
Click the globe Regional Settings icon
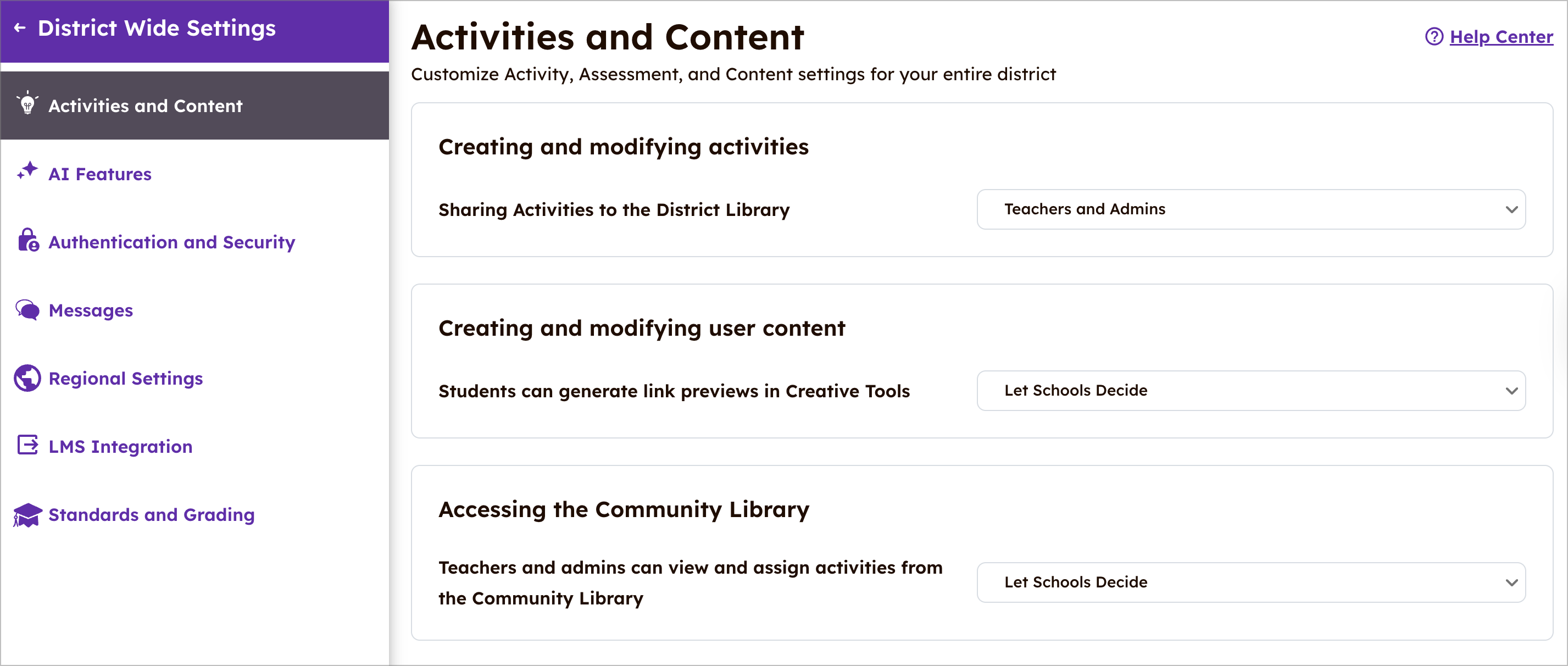(27, 378)
